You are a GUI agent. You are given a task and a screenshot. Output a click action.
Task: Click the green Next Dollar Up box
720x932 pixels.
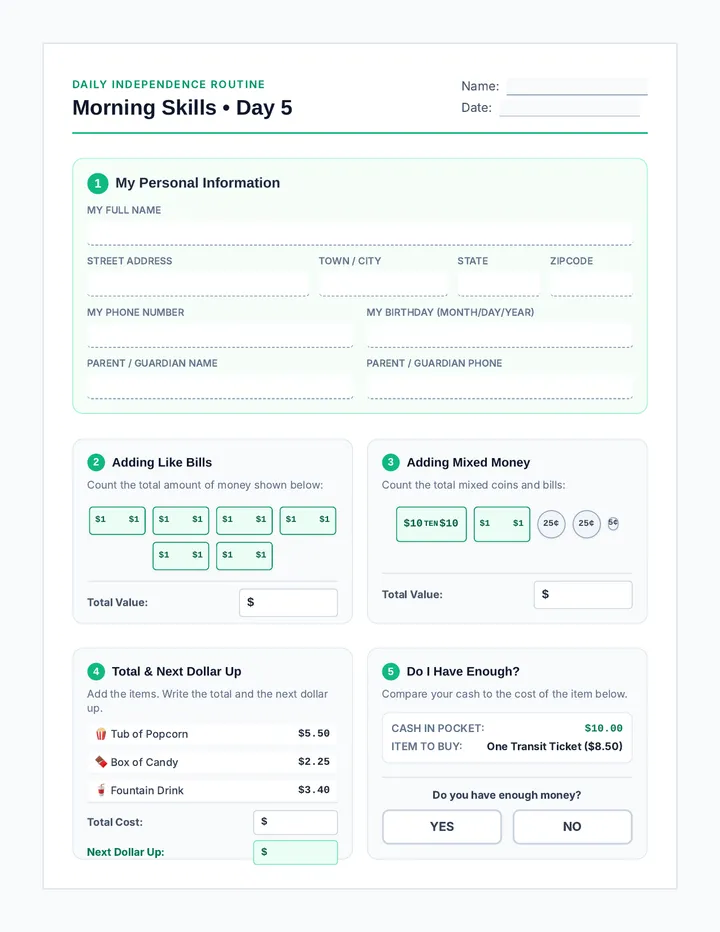tap(295, 852)
